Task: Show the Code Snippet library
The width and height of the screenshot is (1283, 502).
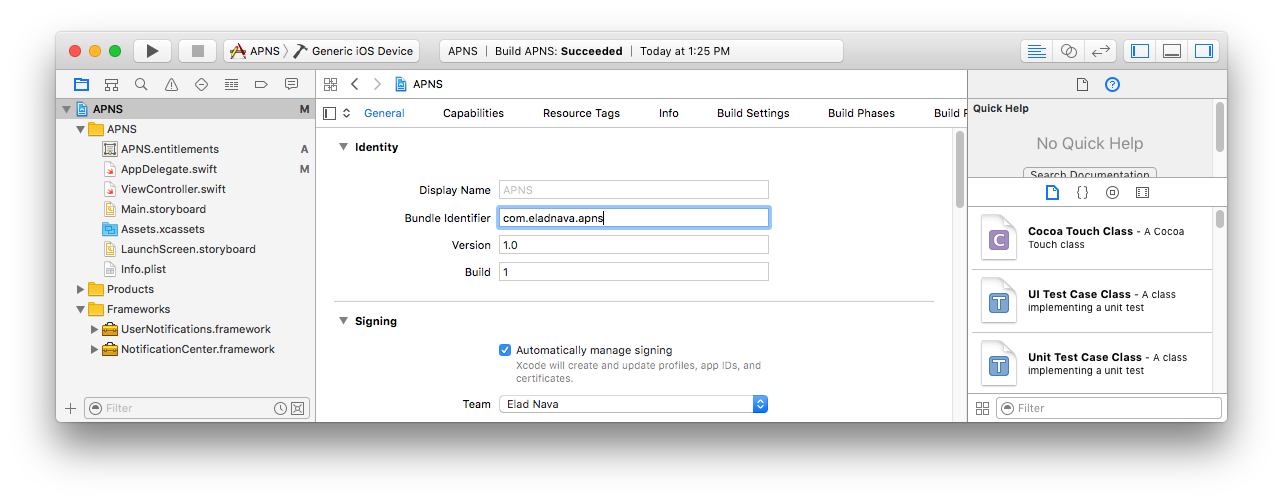Action: point(1082,192)
